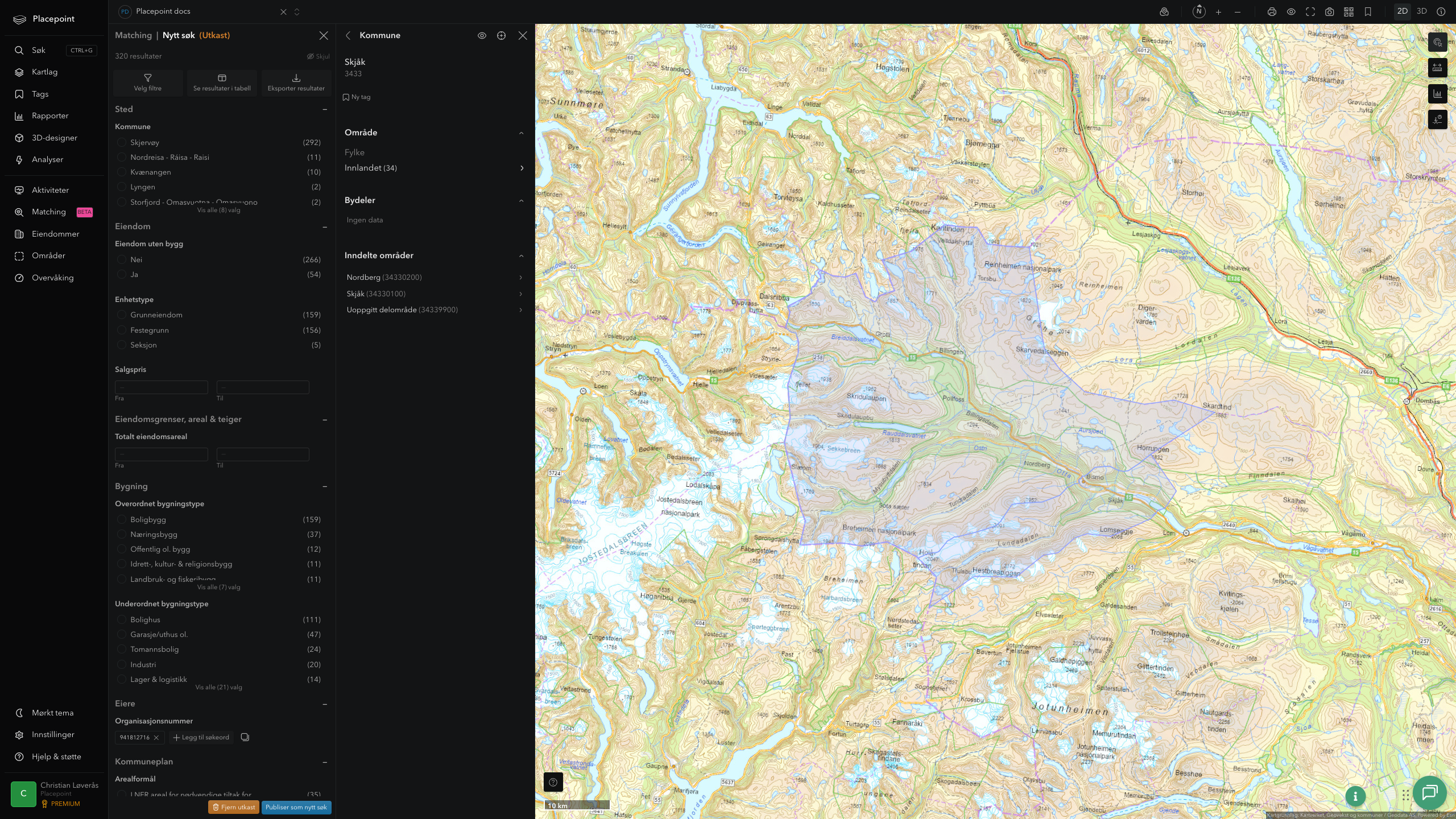Select Nei under Eiendom uten bygg
The image size is (1456, 819).
(121, 260)
